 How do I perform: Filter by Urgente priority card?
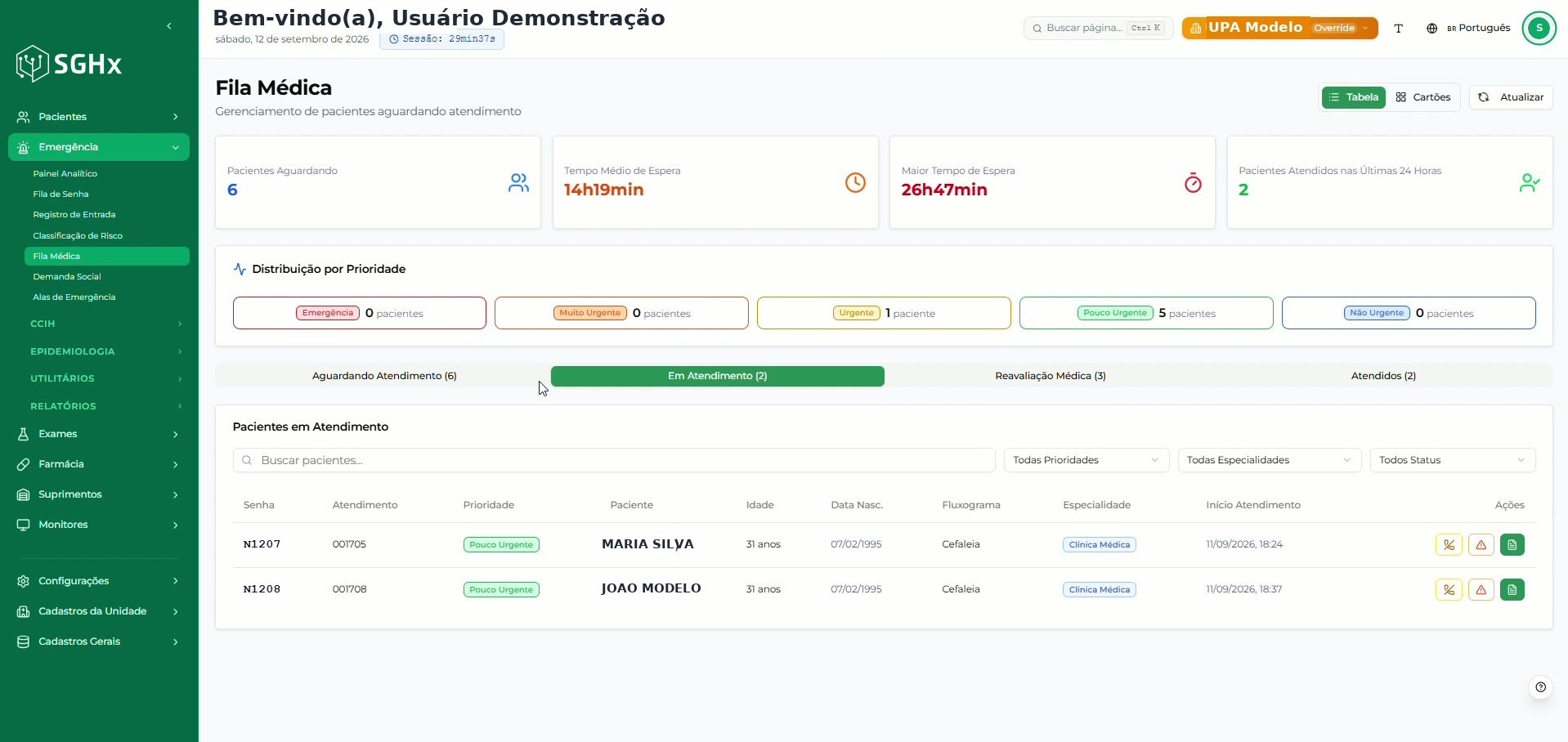coord(884,313)
